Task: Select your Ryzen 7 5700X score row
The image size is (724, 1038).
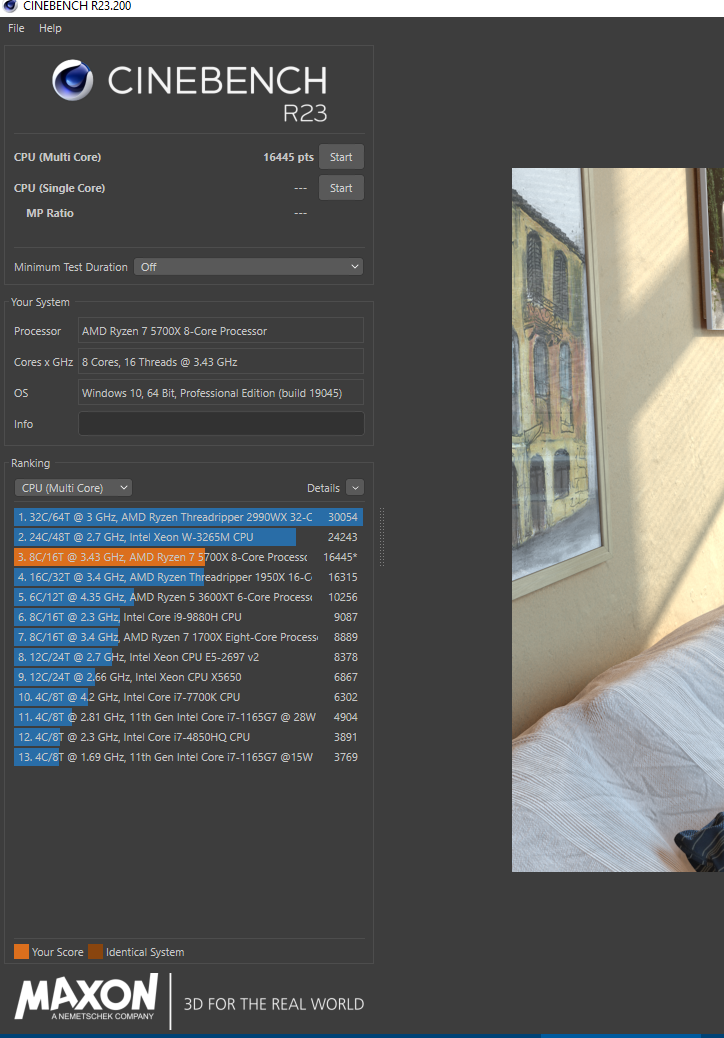Action: point(188,557)
